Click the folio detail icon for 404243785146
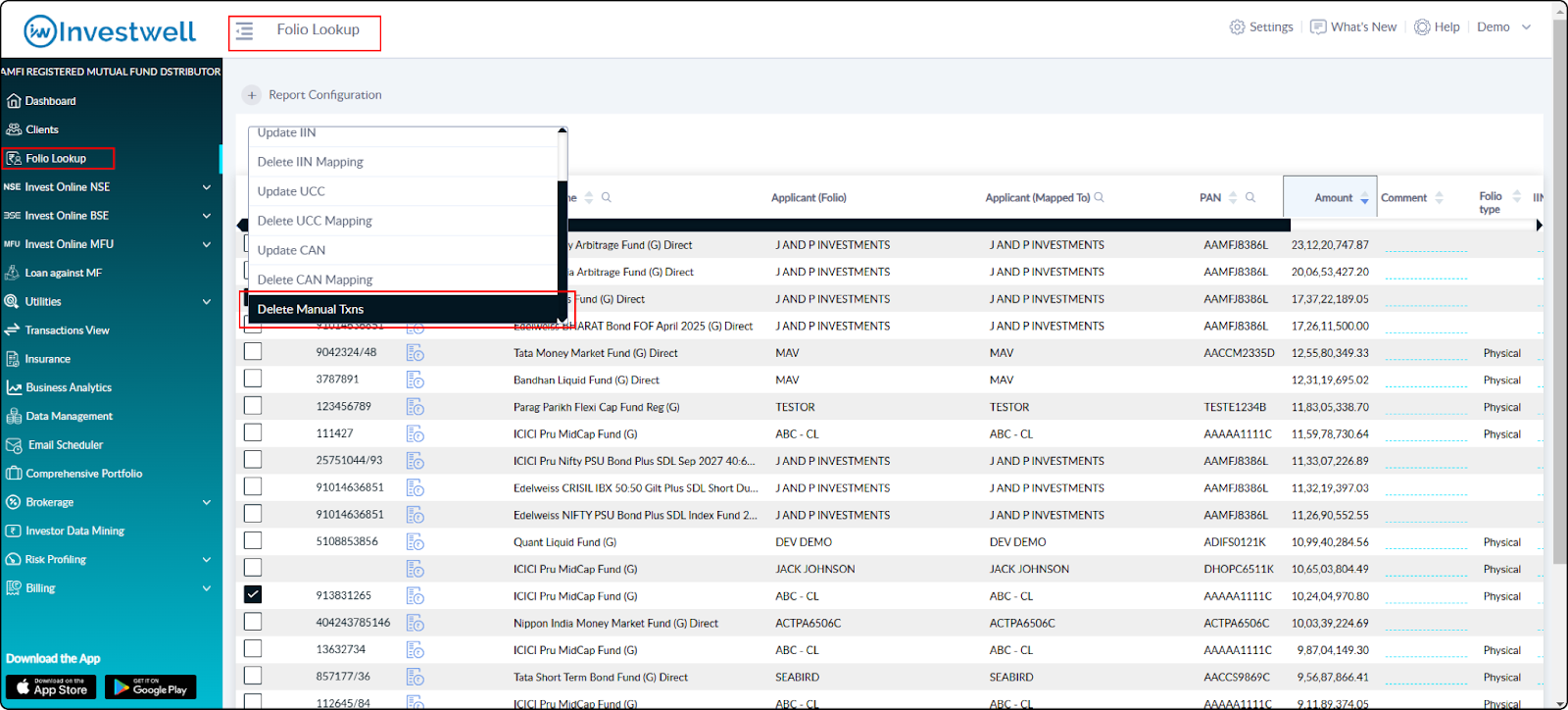This screenshot has height=710, width=1568. click(x=416, y=623)
